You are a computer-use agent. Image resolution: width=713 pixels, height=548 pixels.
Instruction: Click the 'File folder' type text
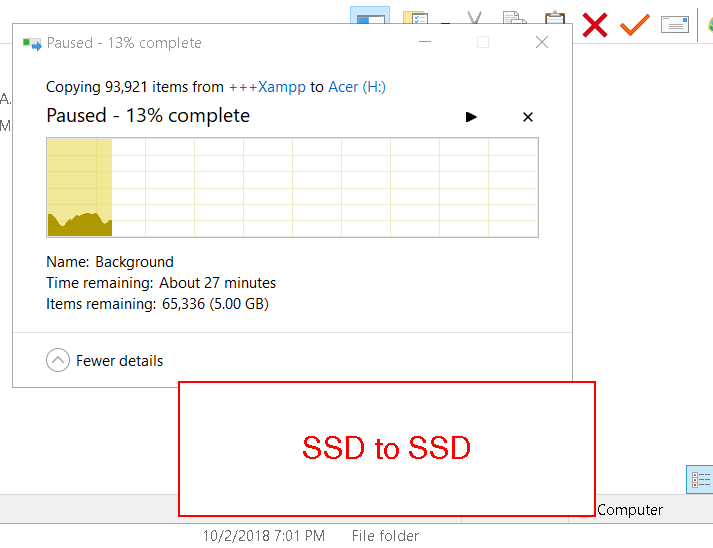(x=385, y=536)
